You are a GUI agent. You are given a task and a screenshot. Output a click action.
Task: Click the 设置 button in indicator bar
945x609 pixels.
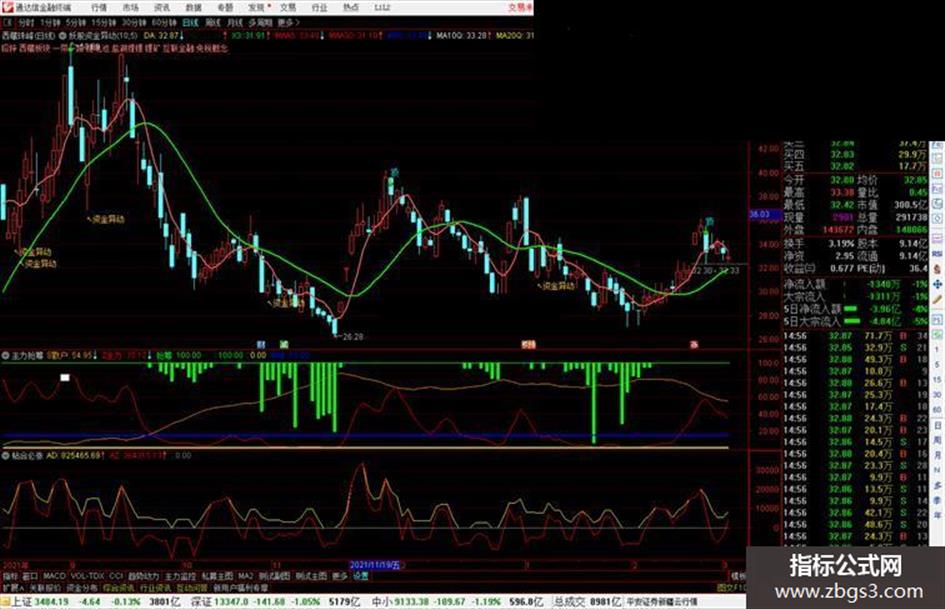[x=360, y=576]
